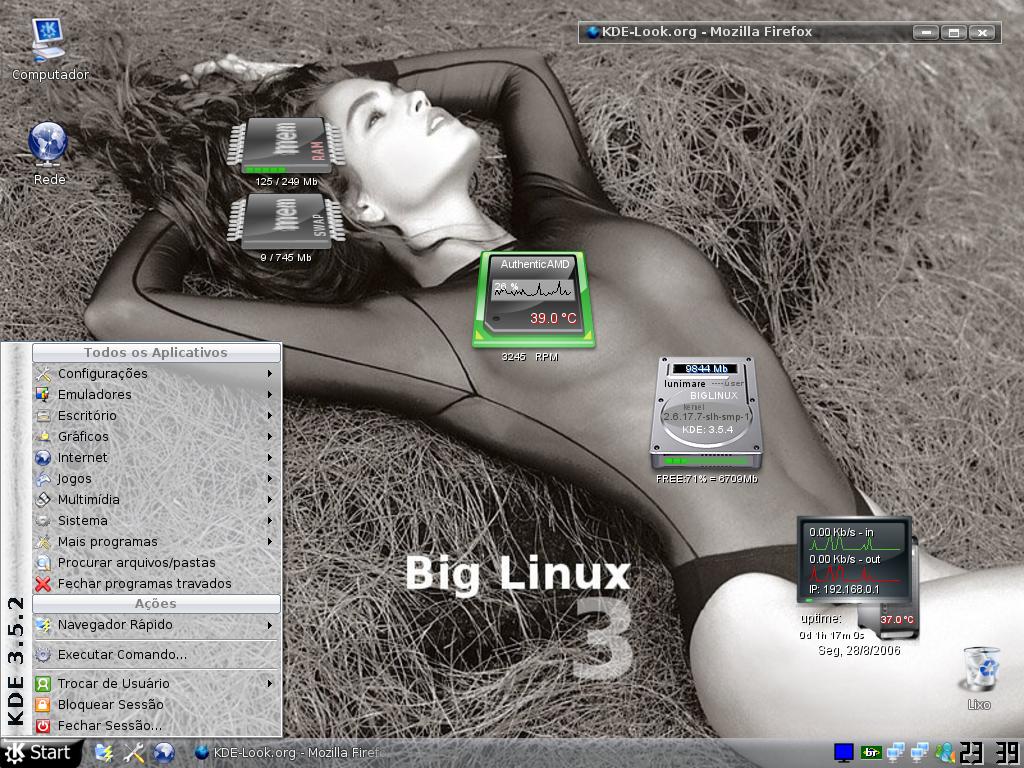Maximize the KDE-Look.org Firefox window
Viewport: 1024px width, 768px height.
[x=953, y=32]
